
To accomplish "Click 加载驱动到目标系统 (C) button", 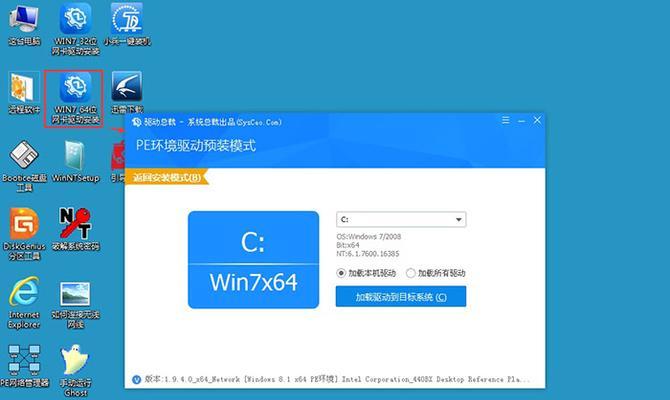I will point(401,297).
